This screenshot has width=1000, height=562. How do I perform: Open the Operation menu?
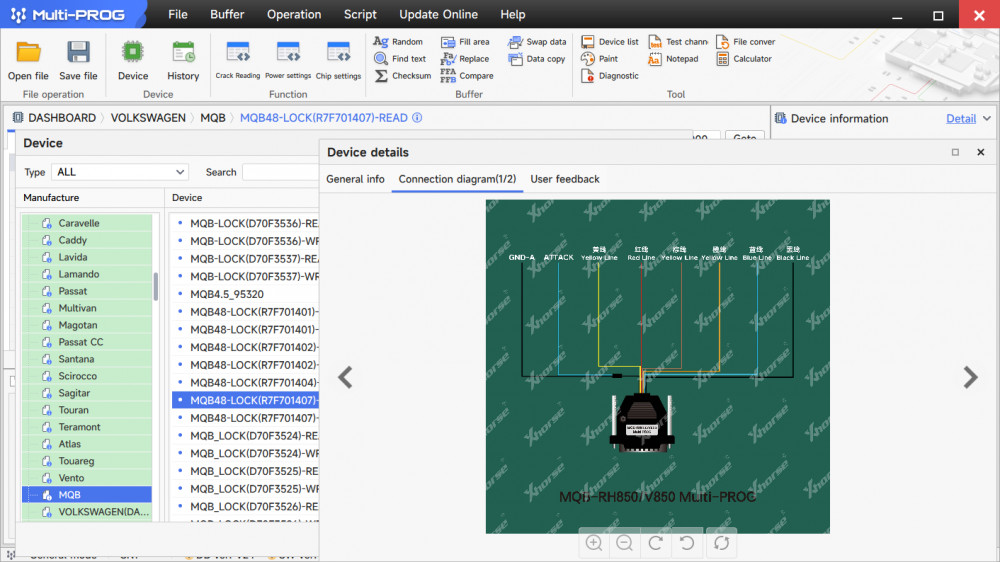coord(294,14)
